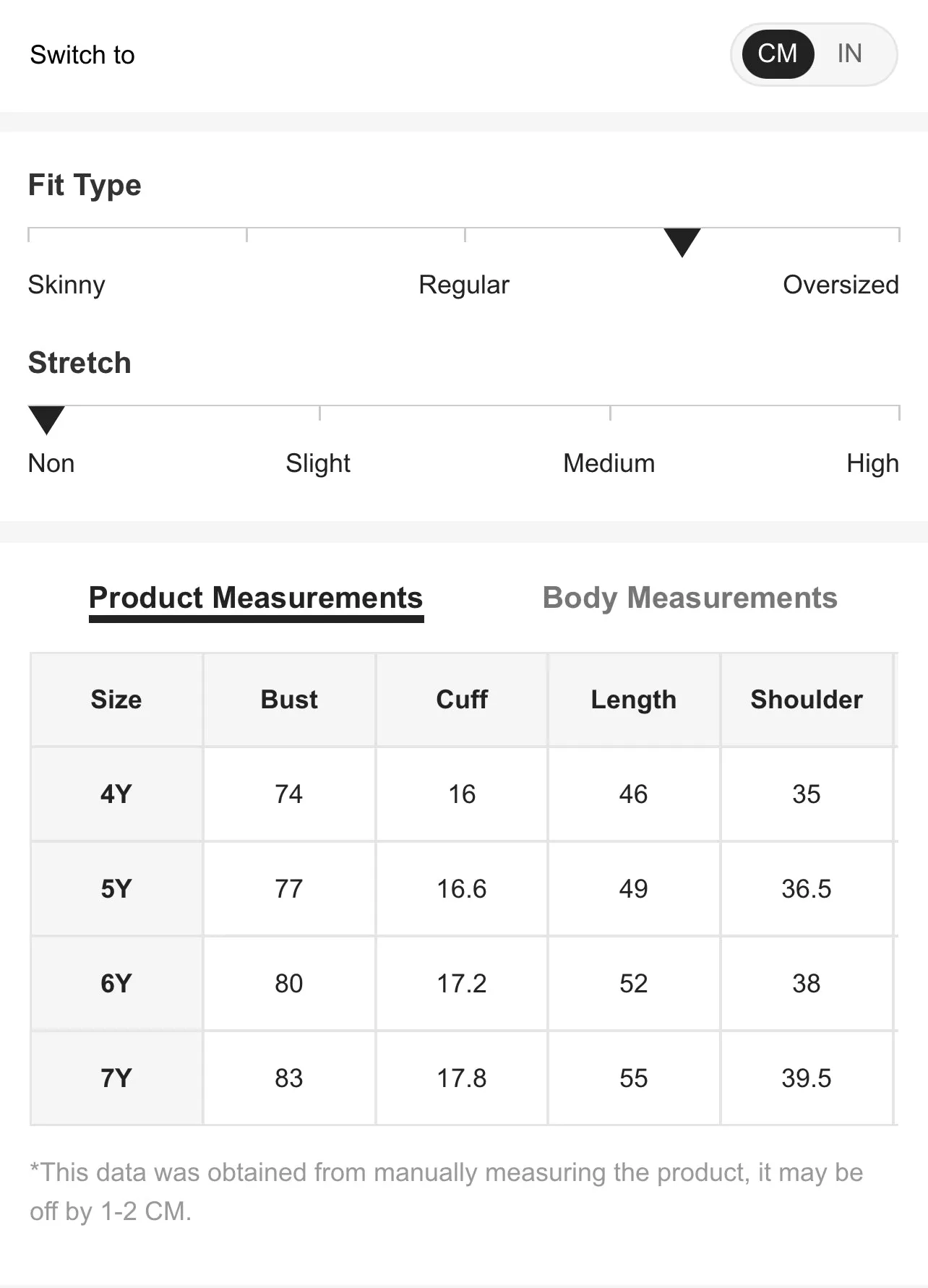Screen dimensions: 928x1288
Task: Click the Oversized fit label
Action: point(841,285)
